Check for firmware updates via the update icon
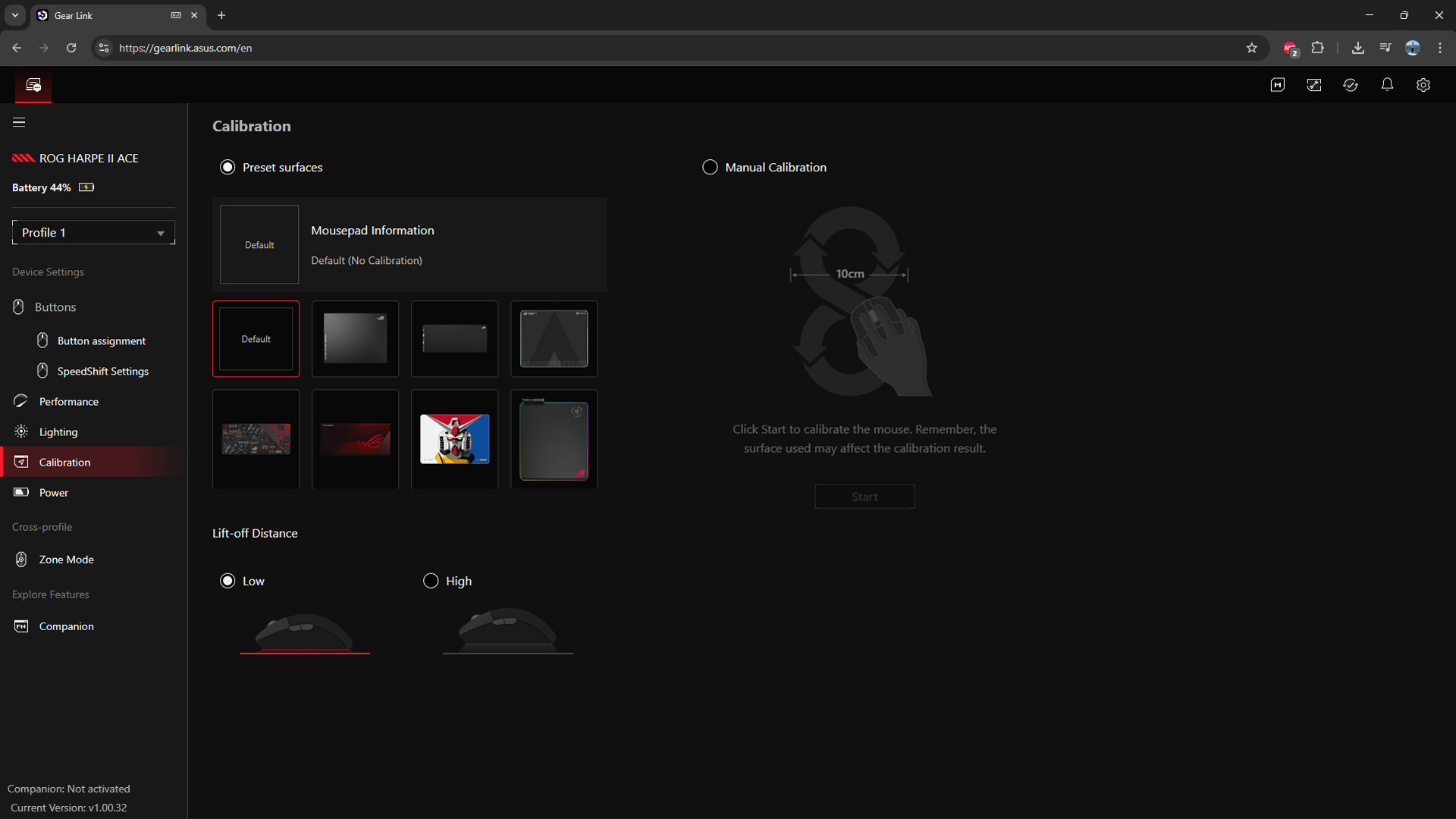The height and width of the screenshot is (819, 1456). (x=1351, y=85)
